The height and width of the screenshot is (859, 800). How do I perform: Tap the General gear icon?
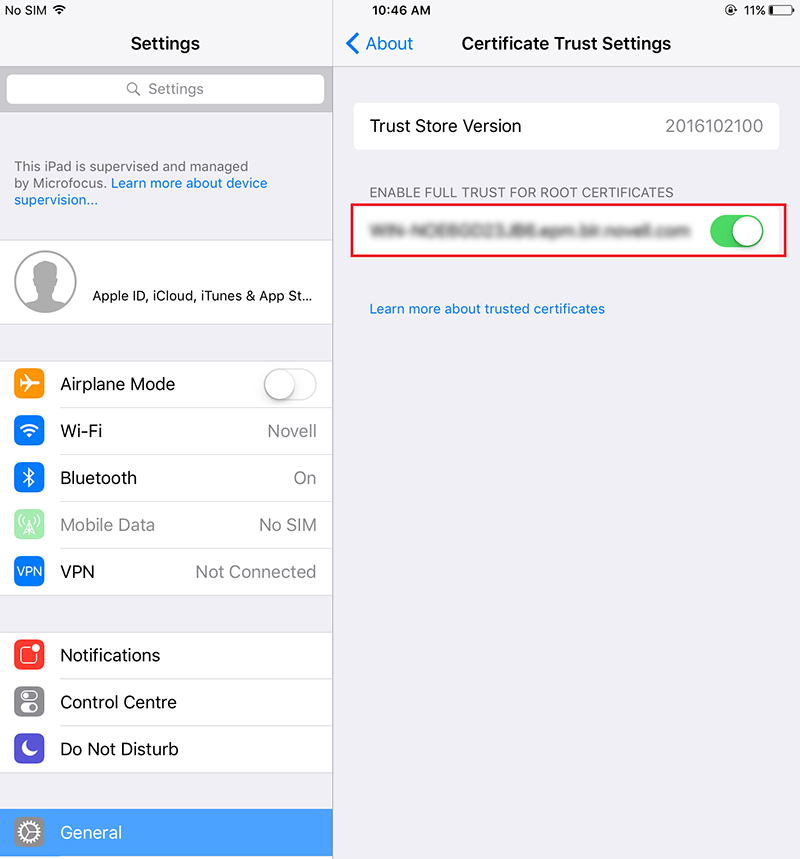tap(29, 832)
